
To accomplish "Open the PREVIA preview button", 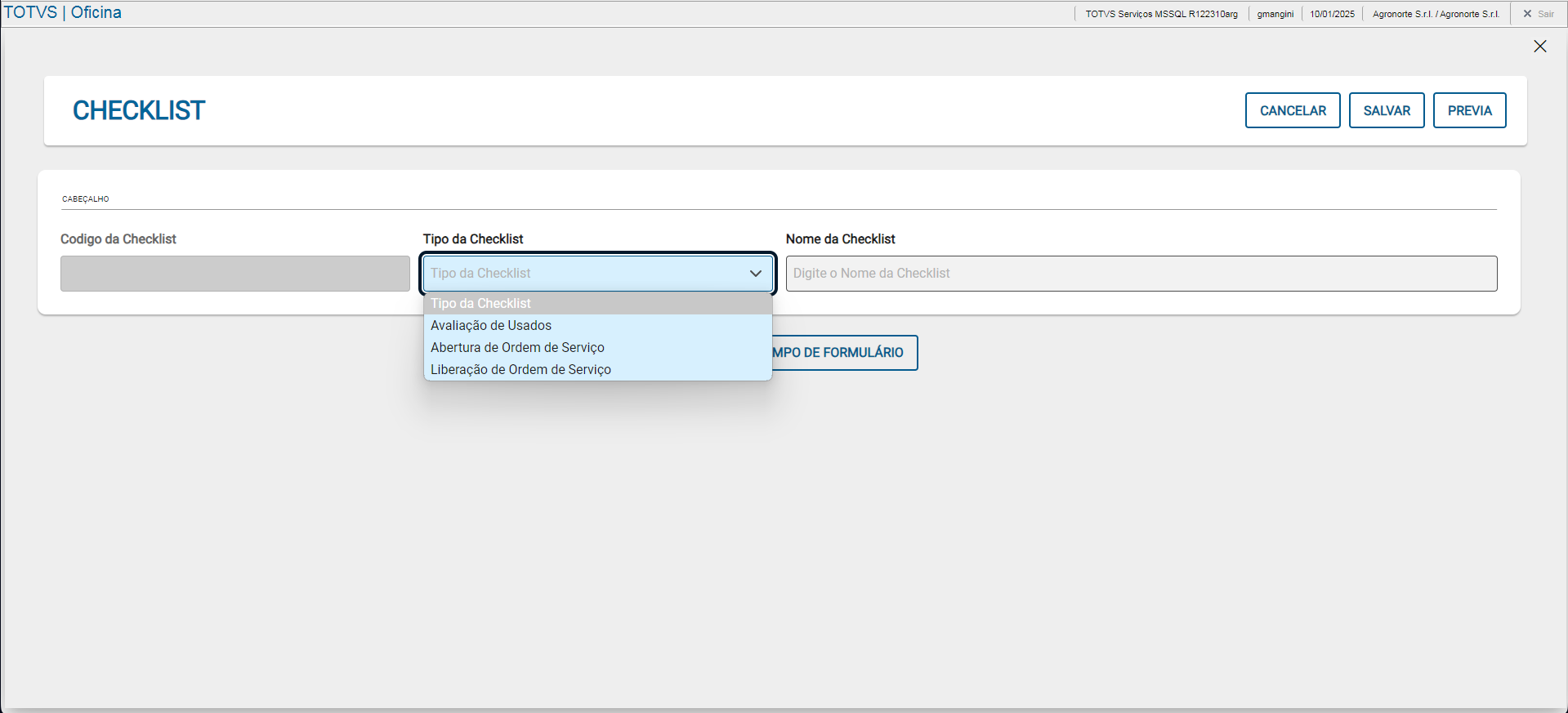I will (1469, 110).
